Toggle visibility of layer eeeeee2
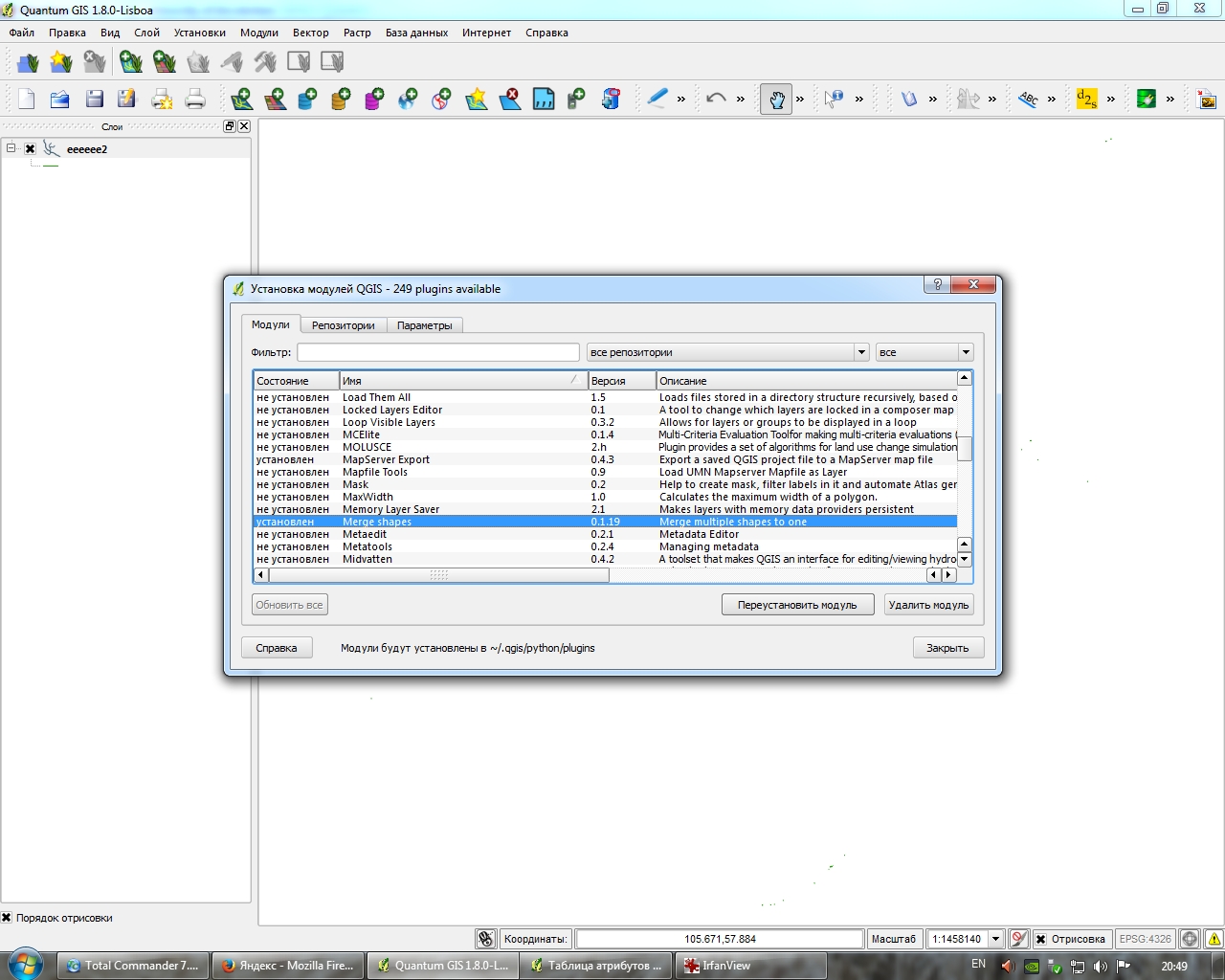This screenshot has width=1225, height=980. coord(31,149)
